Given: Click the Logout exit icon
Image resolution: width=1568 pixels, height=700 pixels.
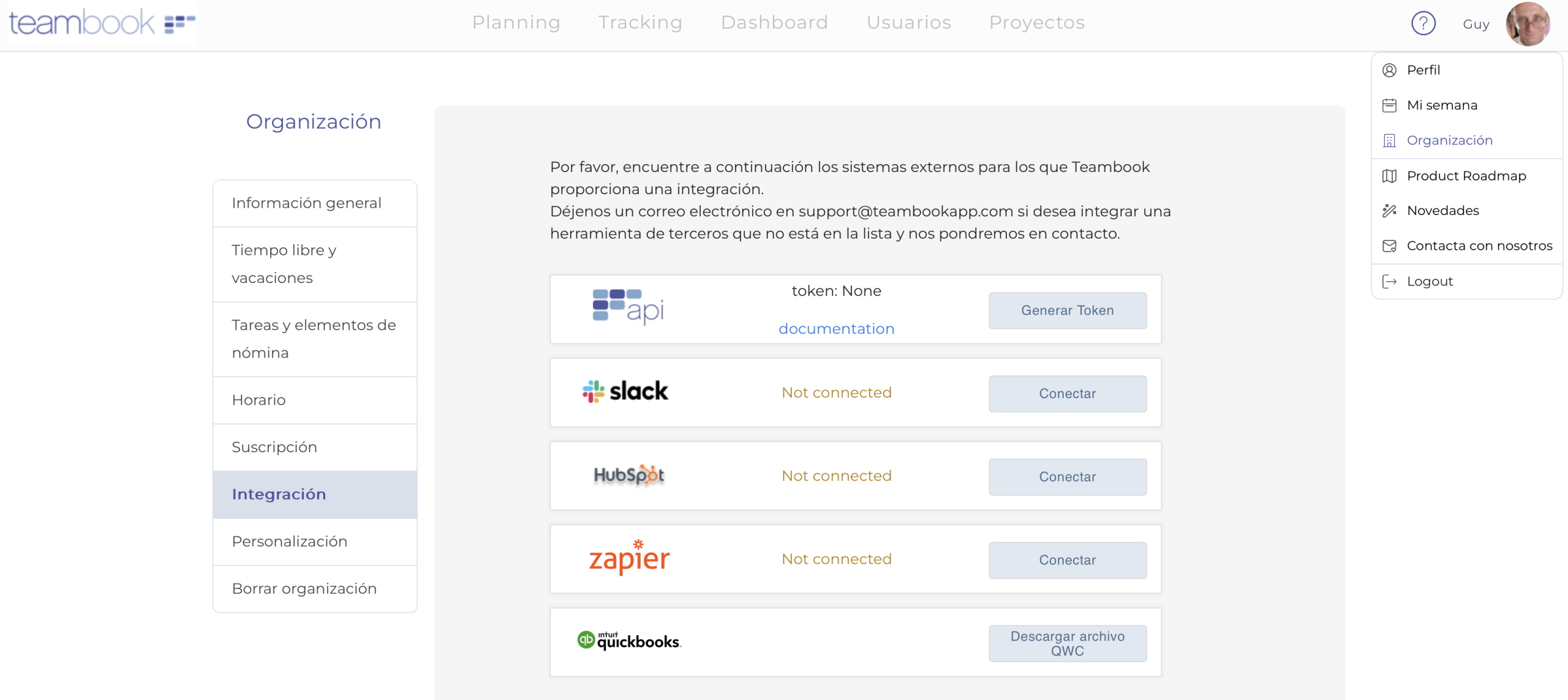Looking at the screenshot, I should [1389, 282].
